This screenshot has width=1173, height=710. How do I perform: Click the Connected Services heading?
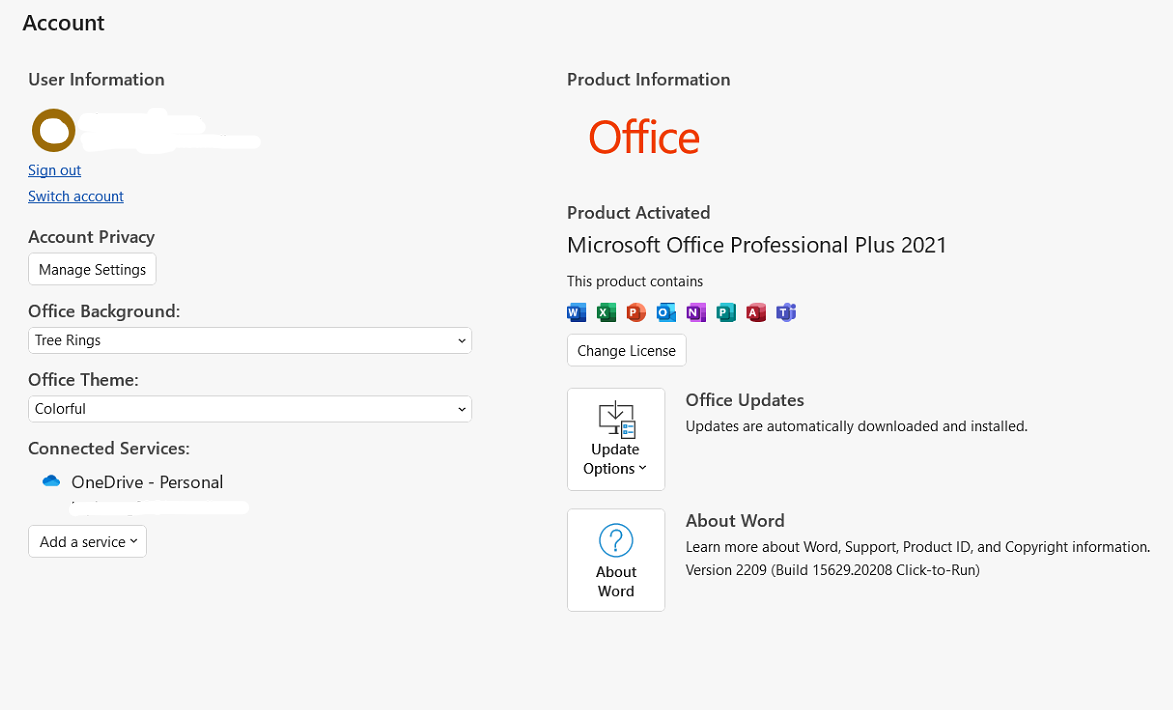pos(109,448)
